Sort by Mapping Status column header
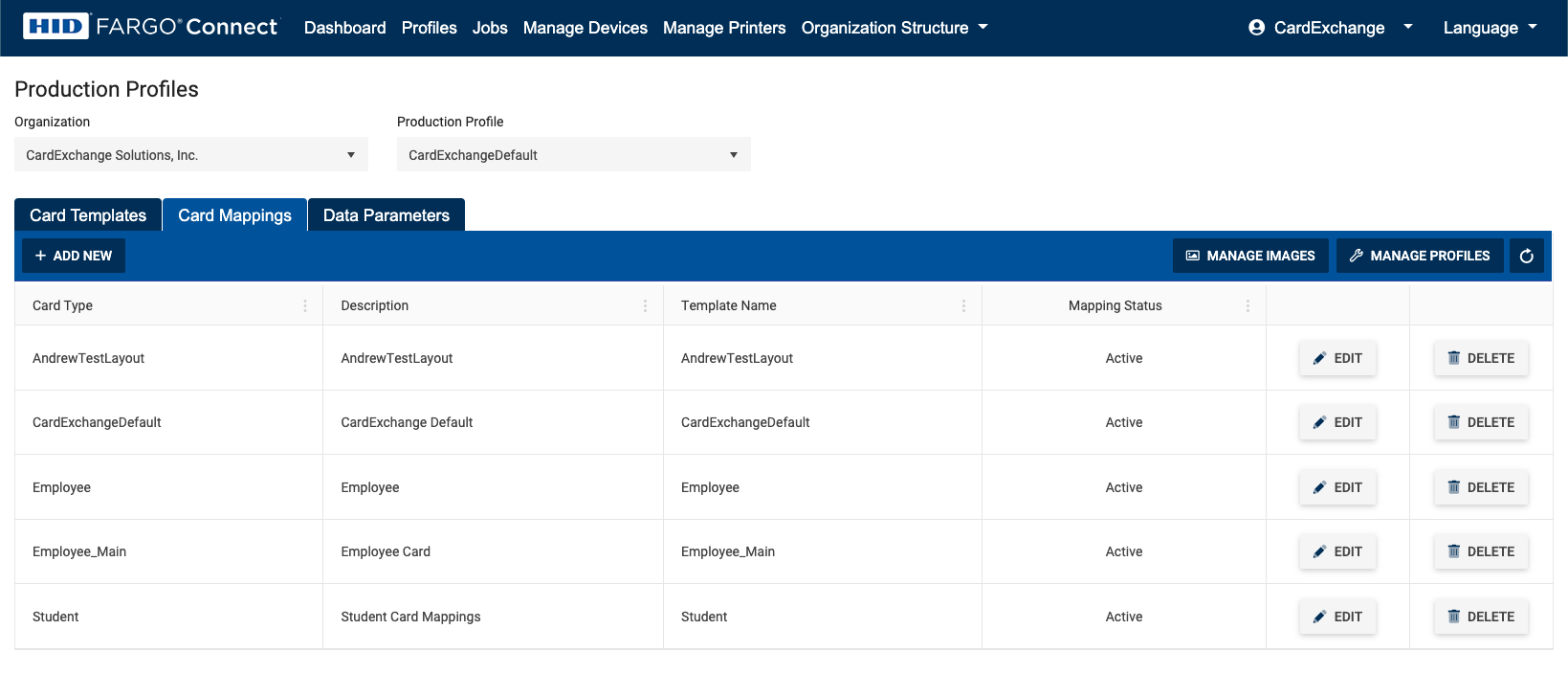Screen dimensions: 1568x674 (x=1115, y=305)
